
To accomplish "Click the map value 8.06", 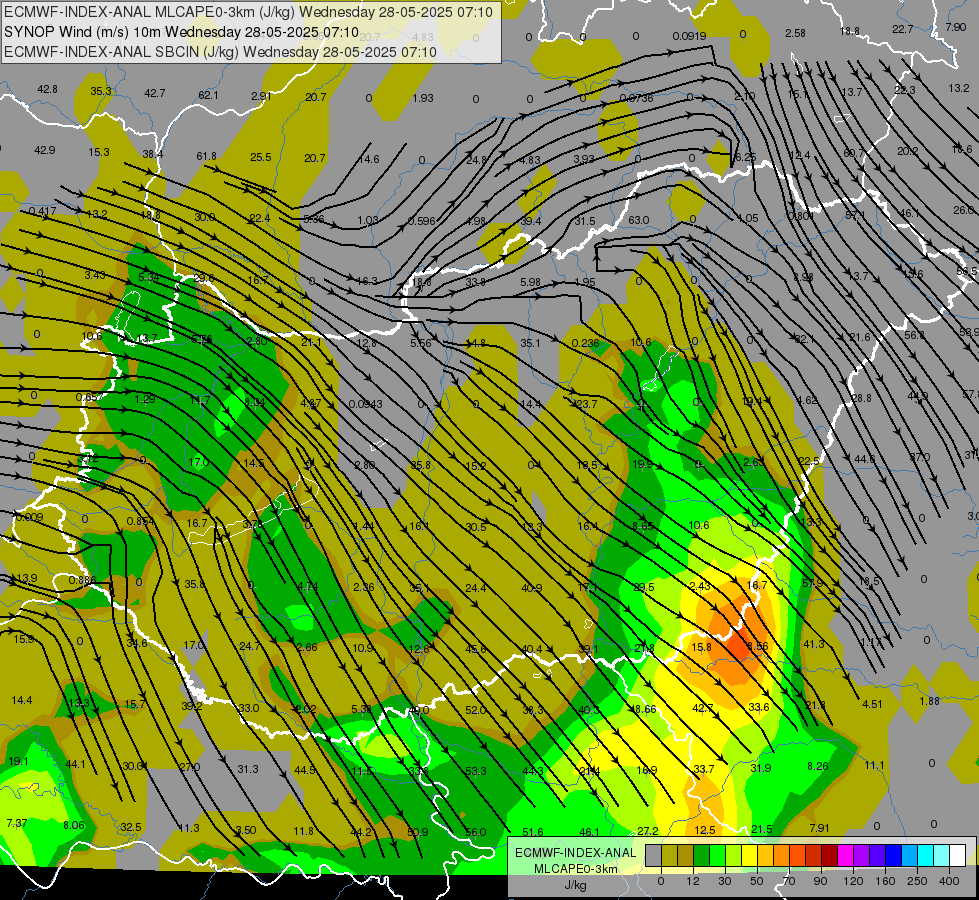I will (x=74, y=825).
